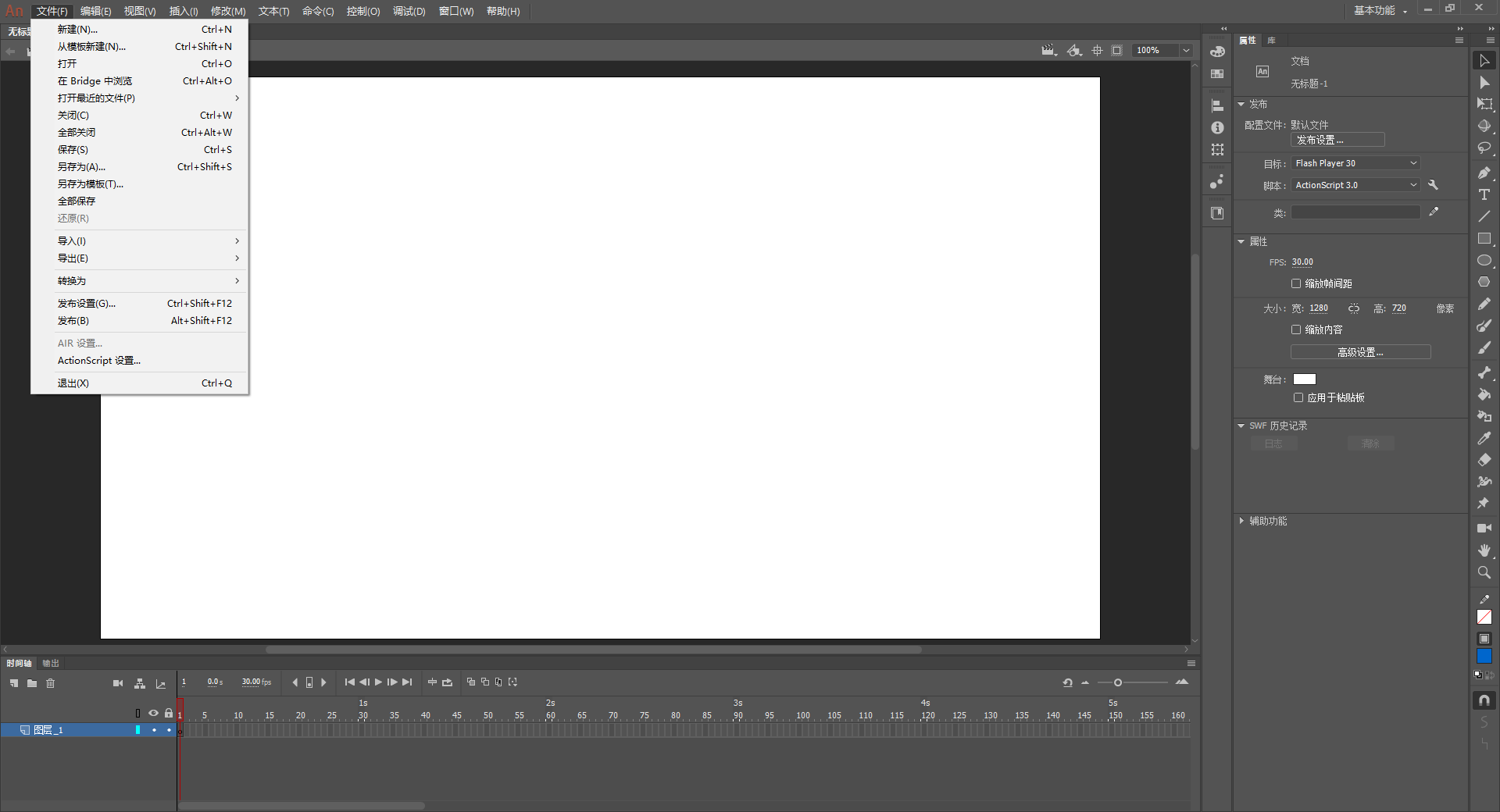The image size is (1500, 812).
Task: Switch to the 输出 tab
Action: (x=50, y=663)
